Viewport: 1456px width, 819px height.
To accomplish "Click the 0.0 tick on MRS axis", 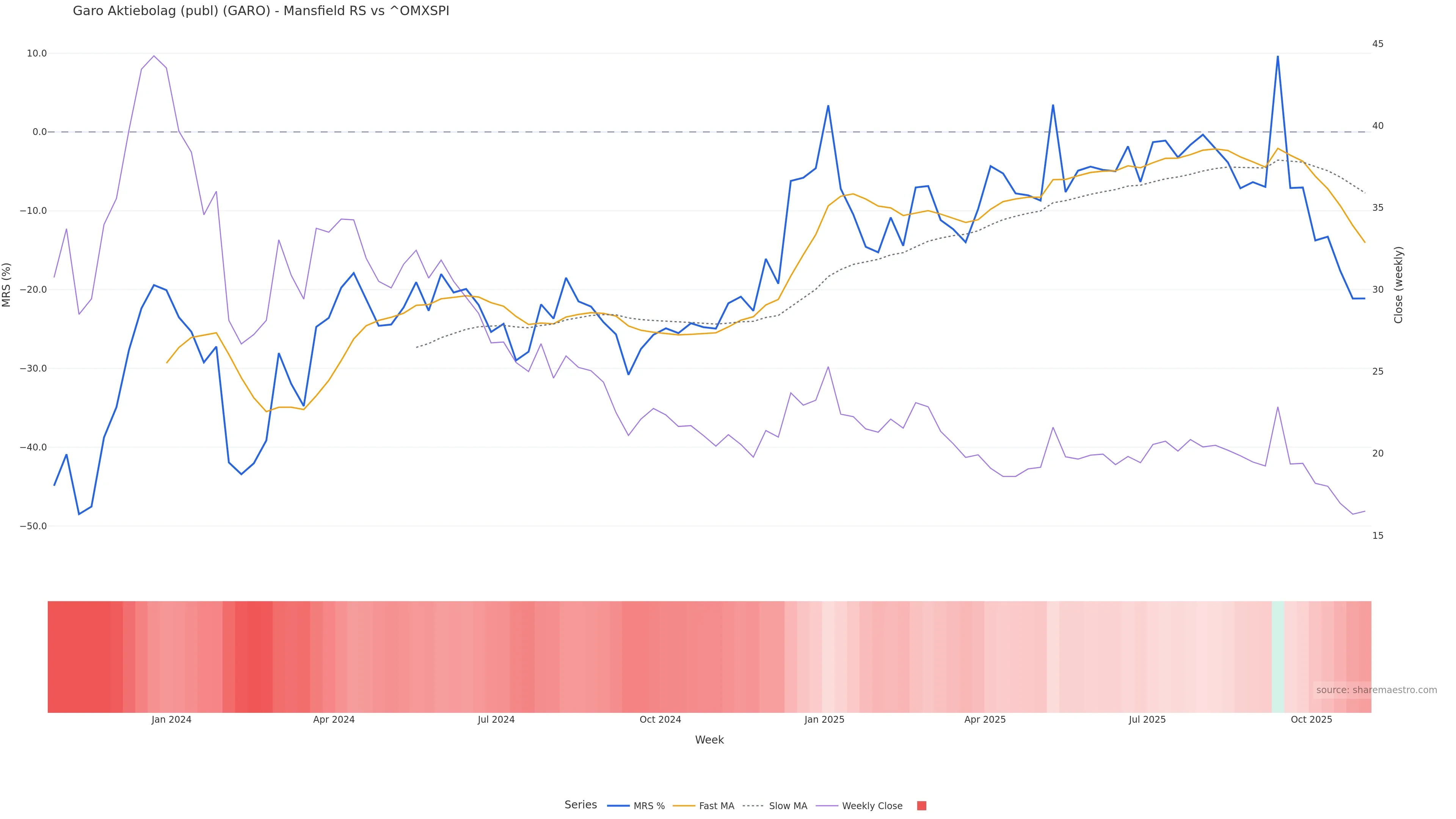I will [x=39, y=132].
